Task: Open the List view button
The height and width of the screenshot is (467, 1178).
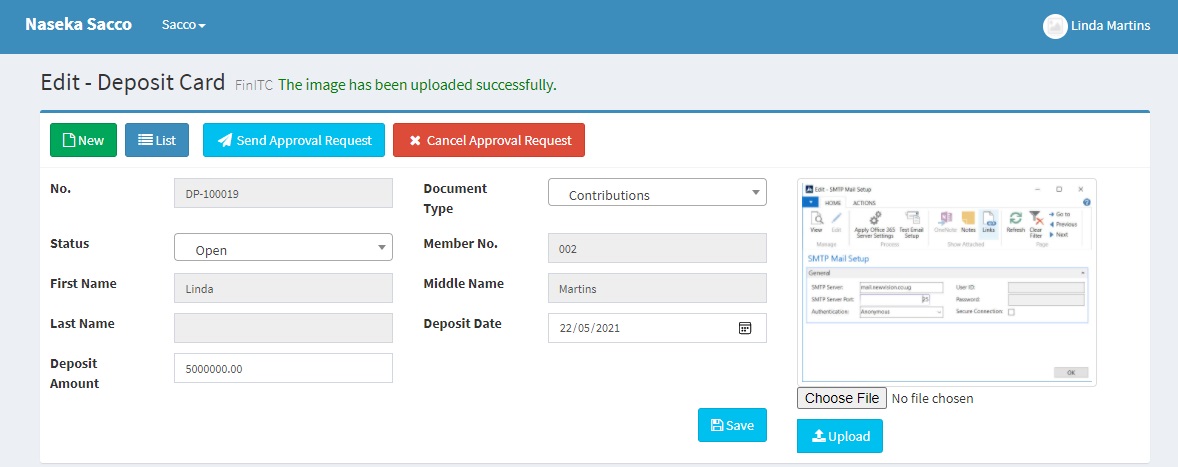Action: coord(156,140)
